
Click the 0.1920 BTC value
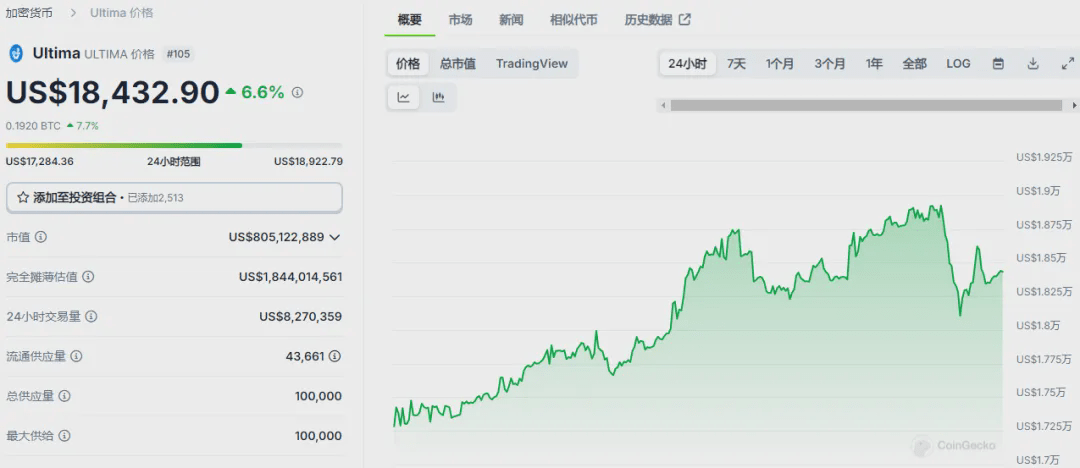32,125
